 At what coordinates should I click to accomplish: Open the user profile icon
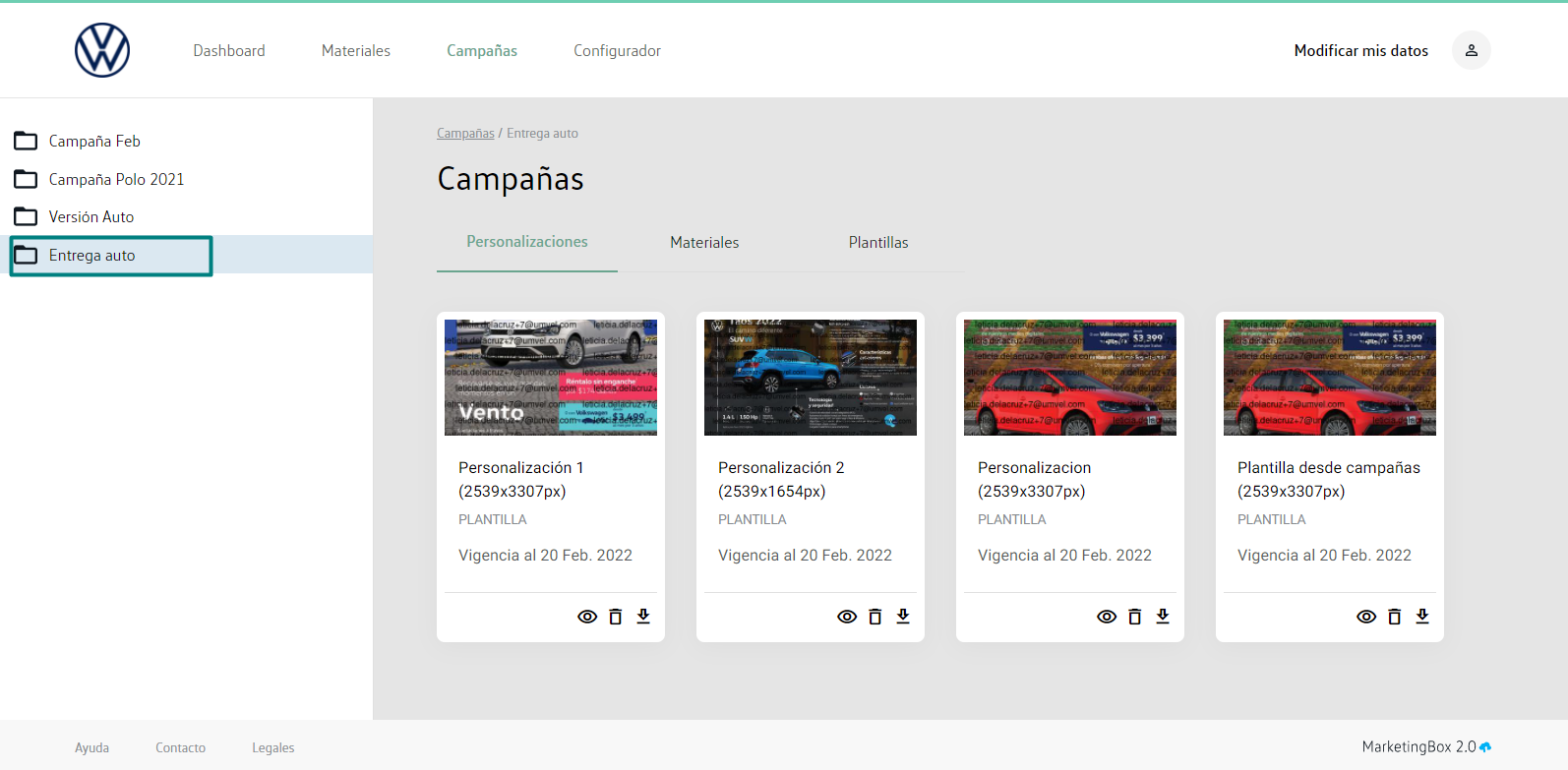click(x=1472, y=50)
